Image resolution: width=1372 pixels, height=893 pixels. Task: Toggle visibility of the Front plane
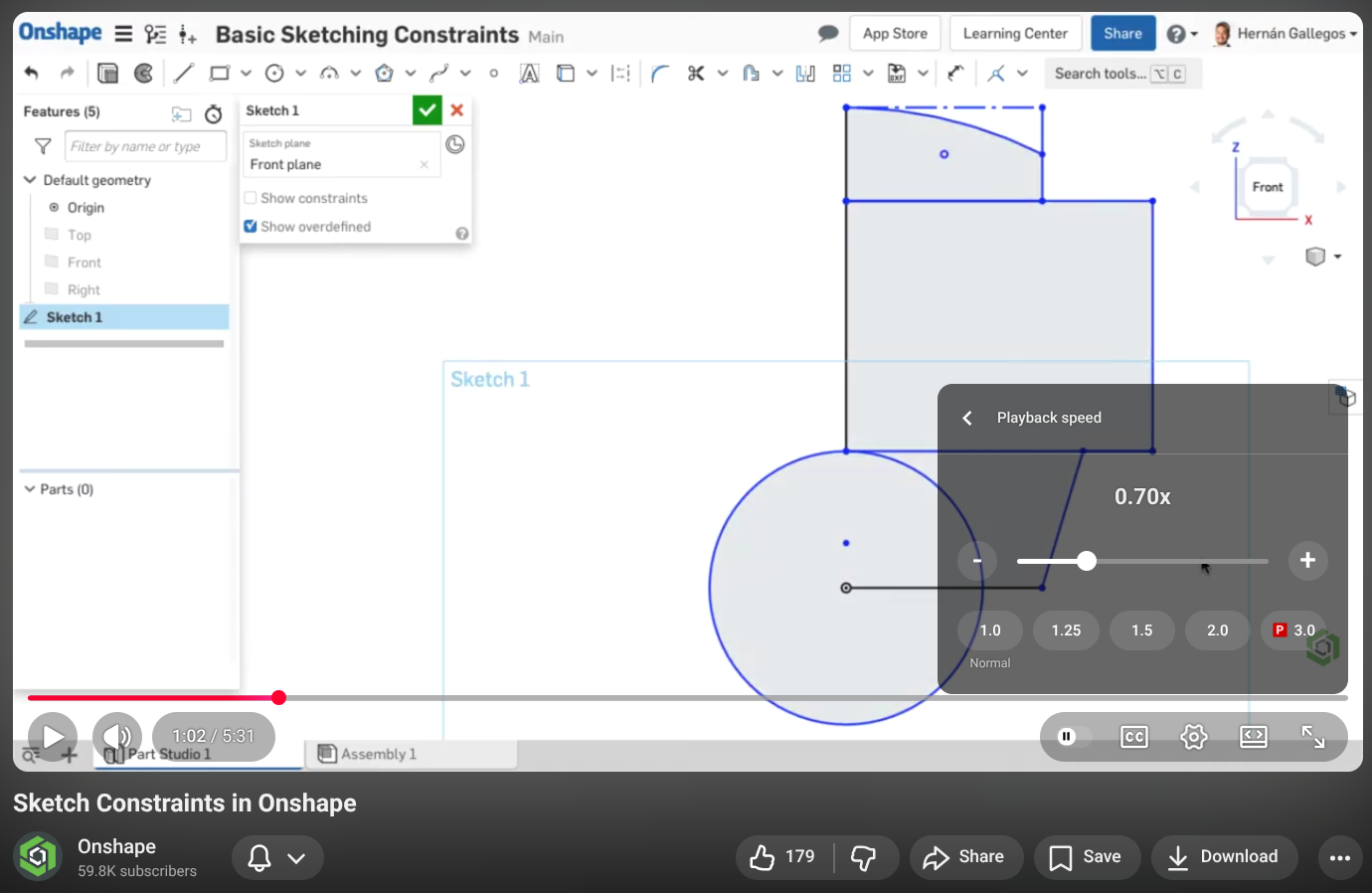[52, 262]
